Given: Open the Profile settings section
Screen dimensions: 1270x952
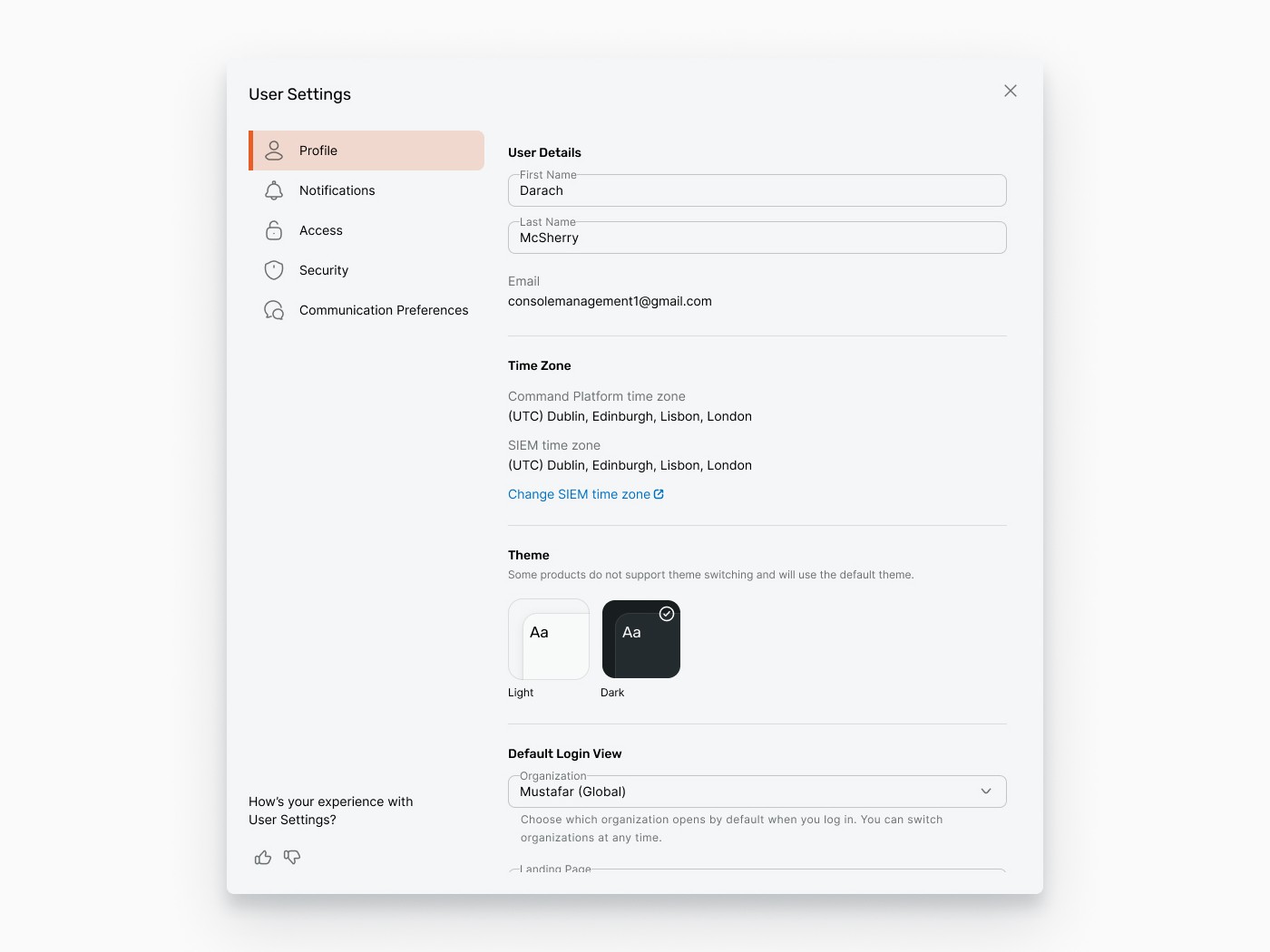Looking at the screenshot, I should (366, 151).
